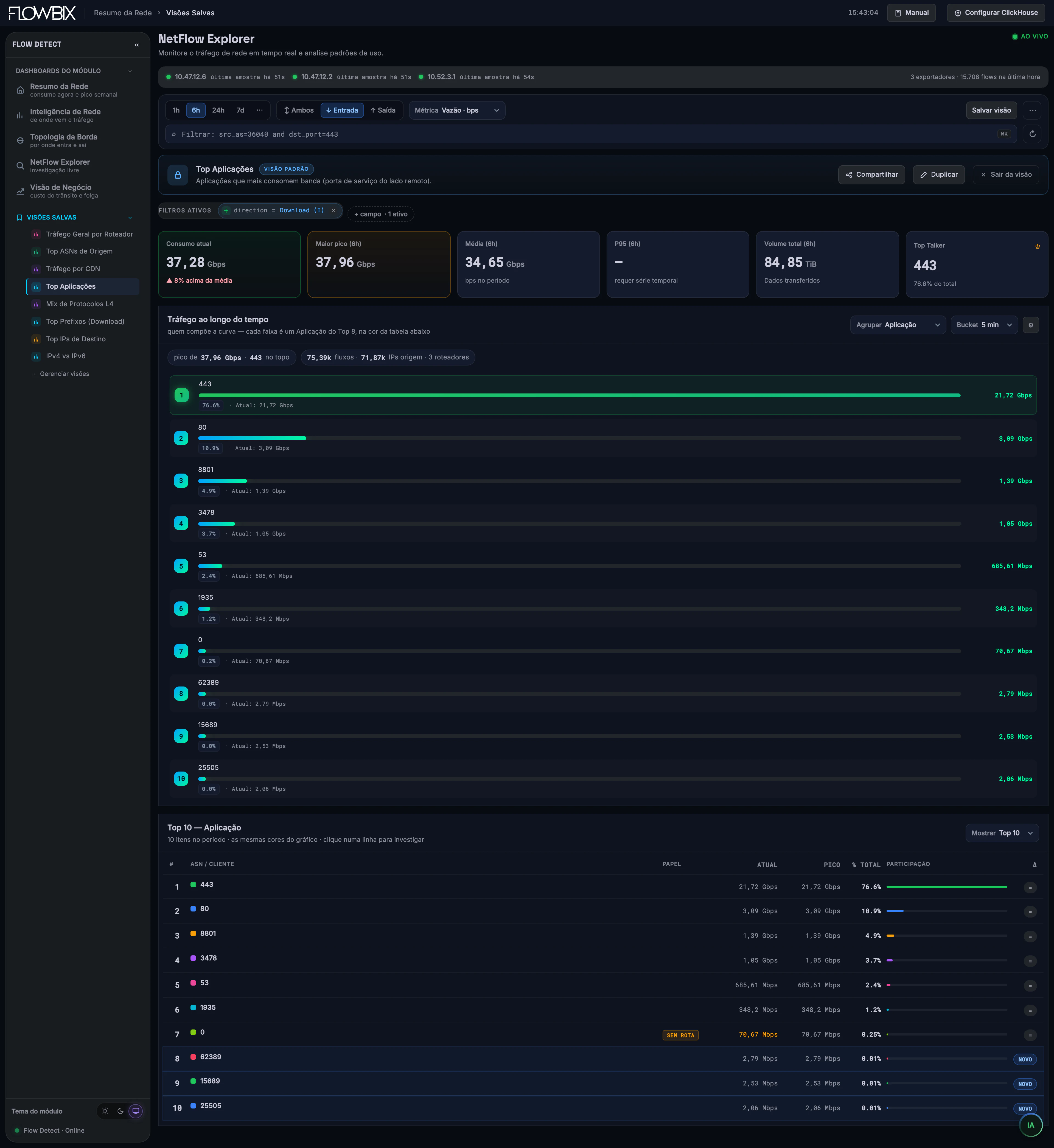
Task: Switch direction to Ambos
Action: tap(299, 110)
